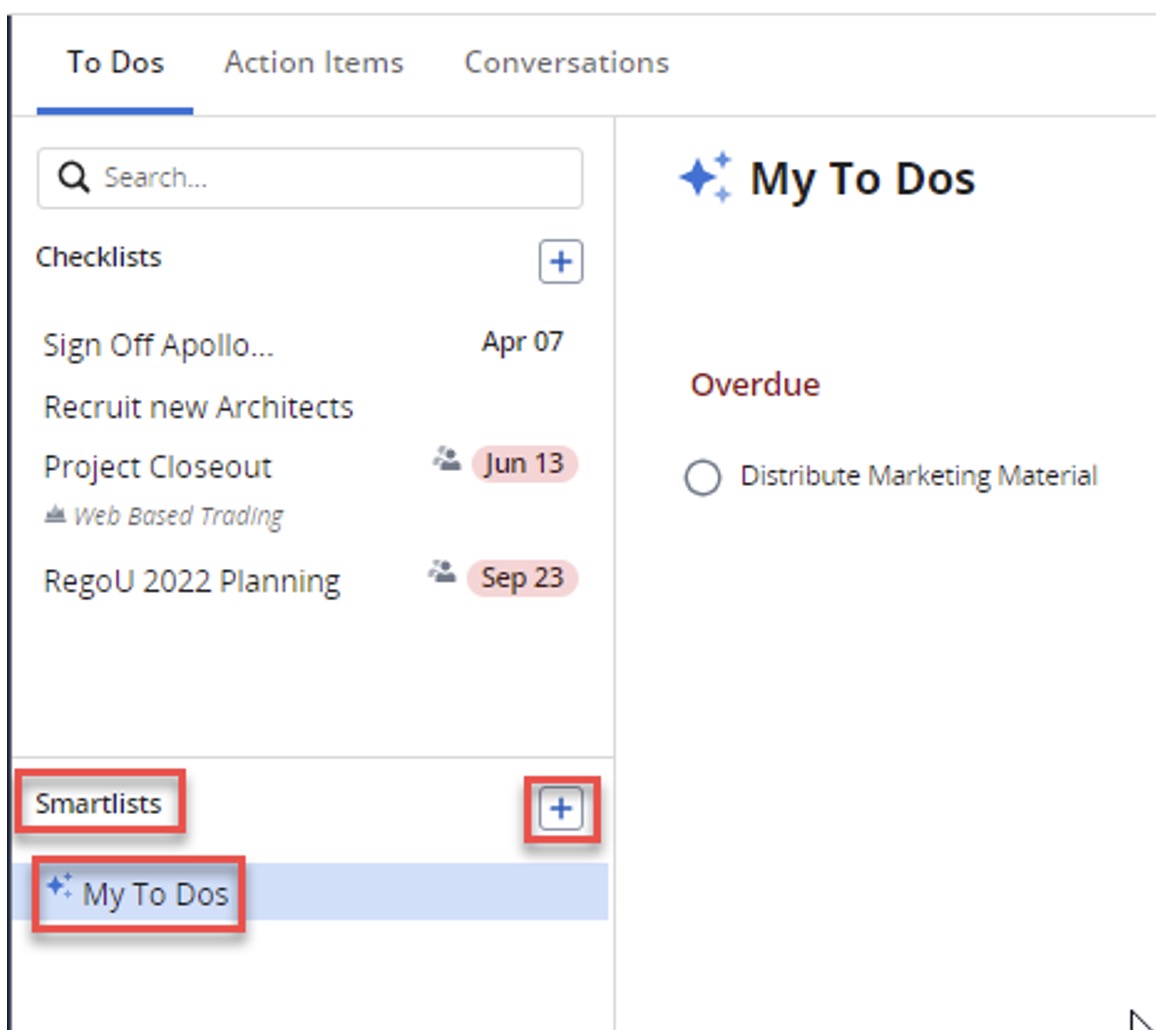Open the Distribute Marketing Material to-do

tap(919, 476)
